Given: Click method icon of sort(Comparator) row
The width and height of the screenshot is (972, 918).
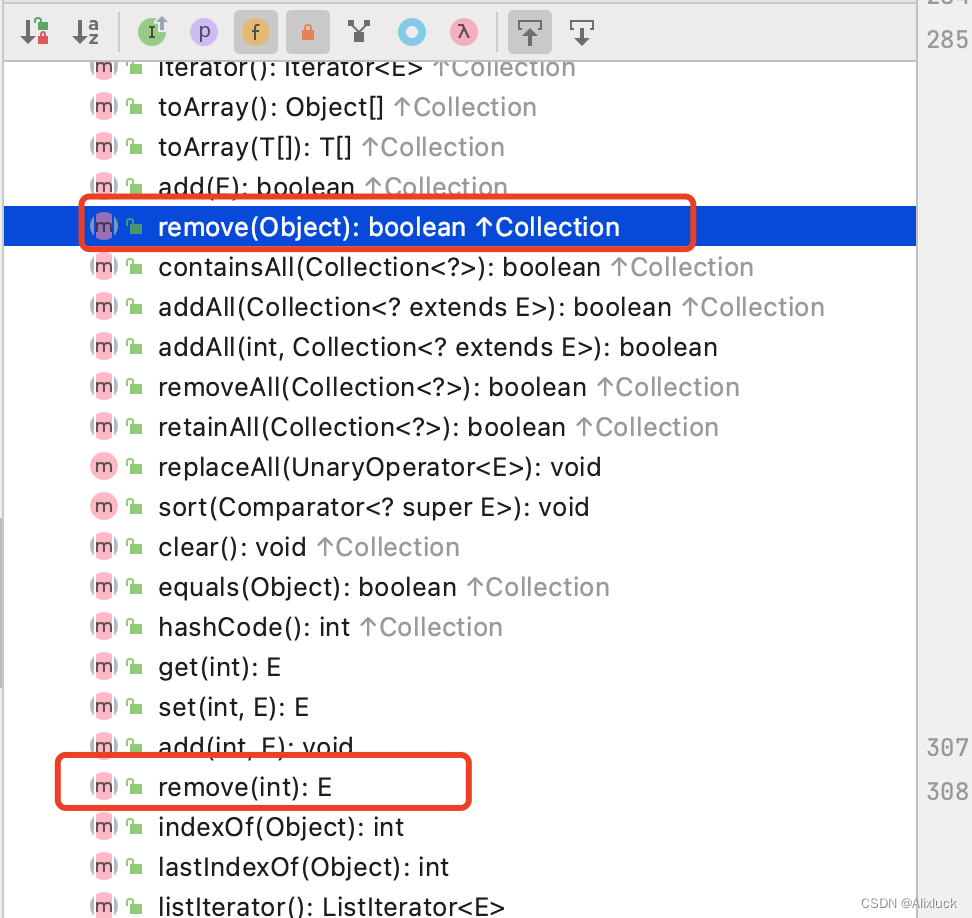Looking at the screenshot, I should (104, 507).
